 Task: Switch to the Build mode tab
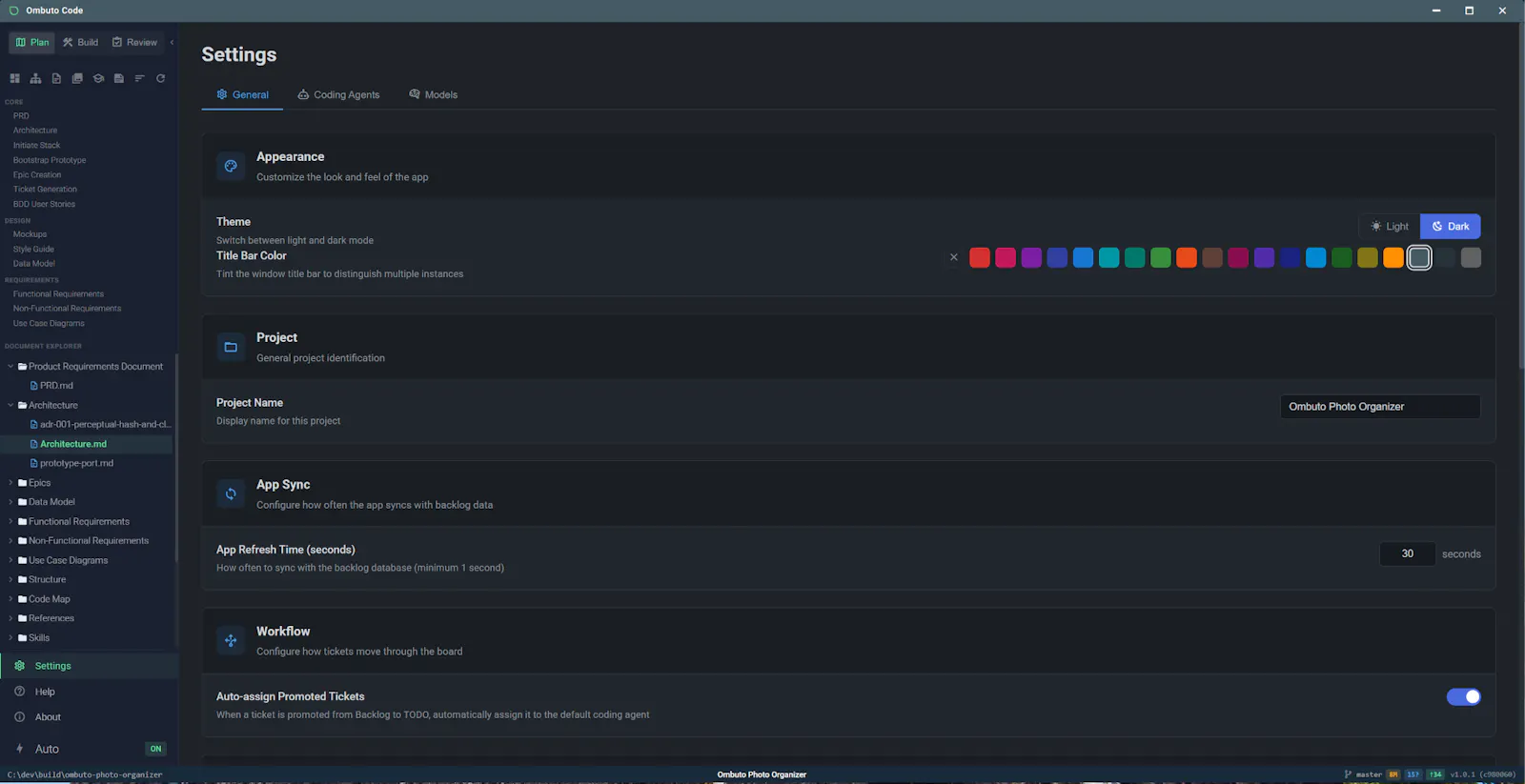point(80,42)
